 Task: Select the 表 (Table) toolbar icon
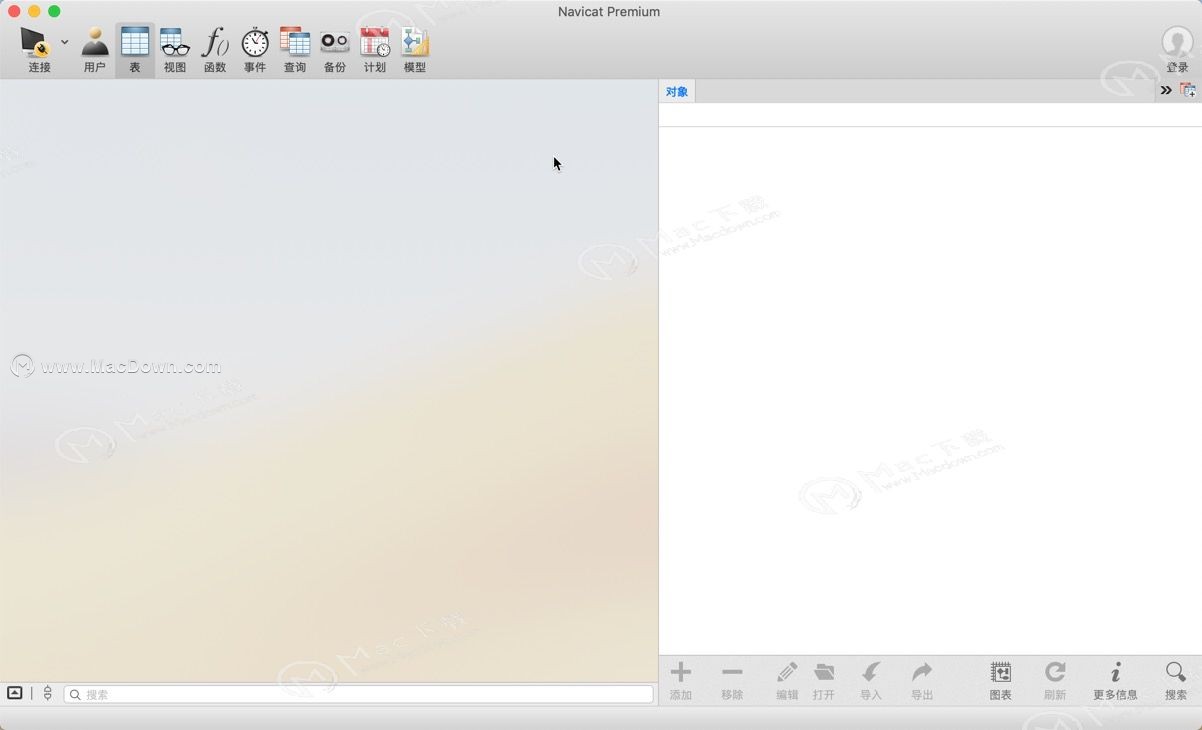[135, 50]
